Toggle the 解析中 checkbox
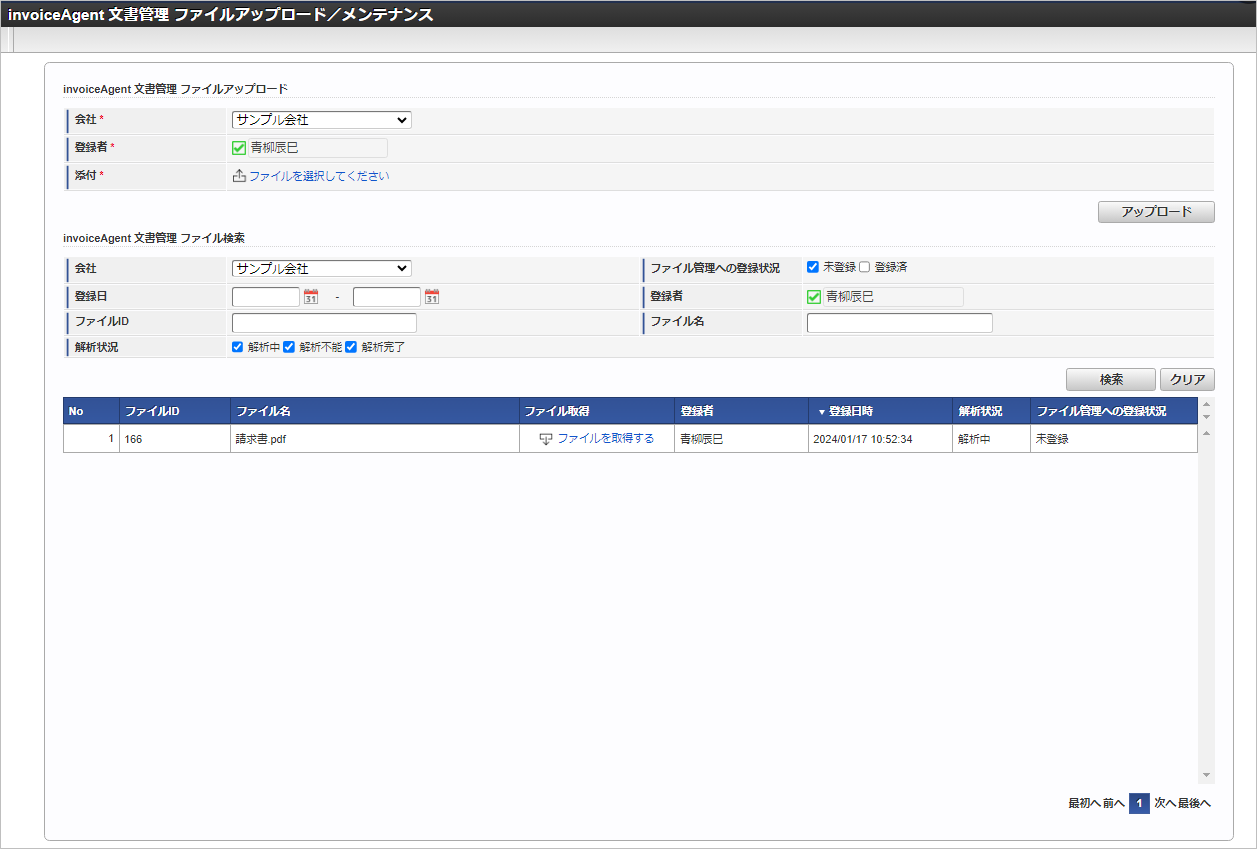The width and height of the screenshot is (1257, 849). (238, 347)
